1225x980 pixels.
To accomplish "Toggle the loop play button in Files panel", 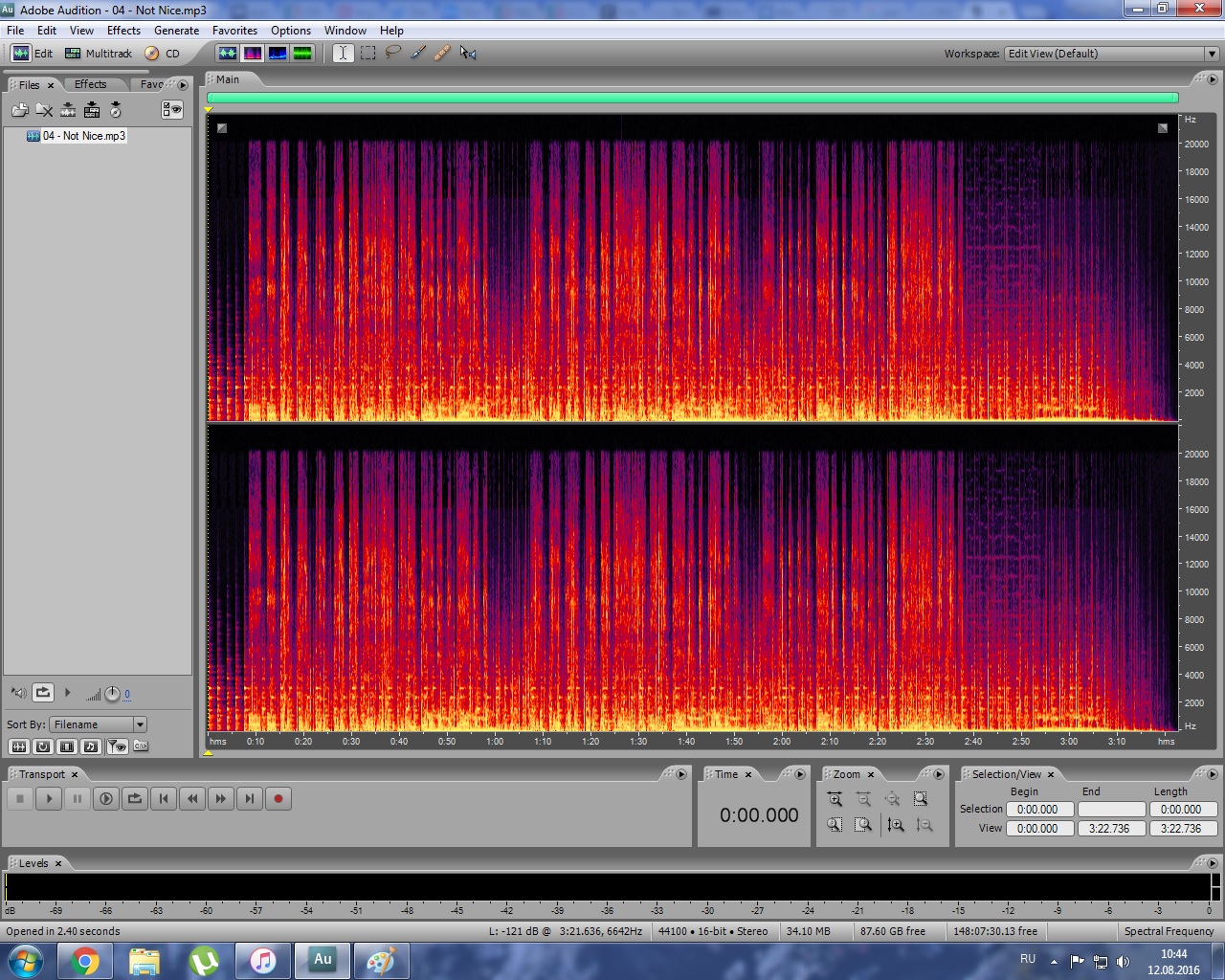I will pos(43,692).
